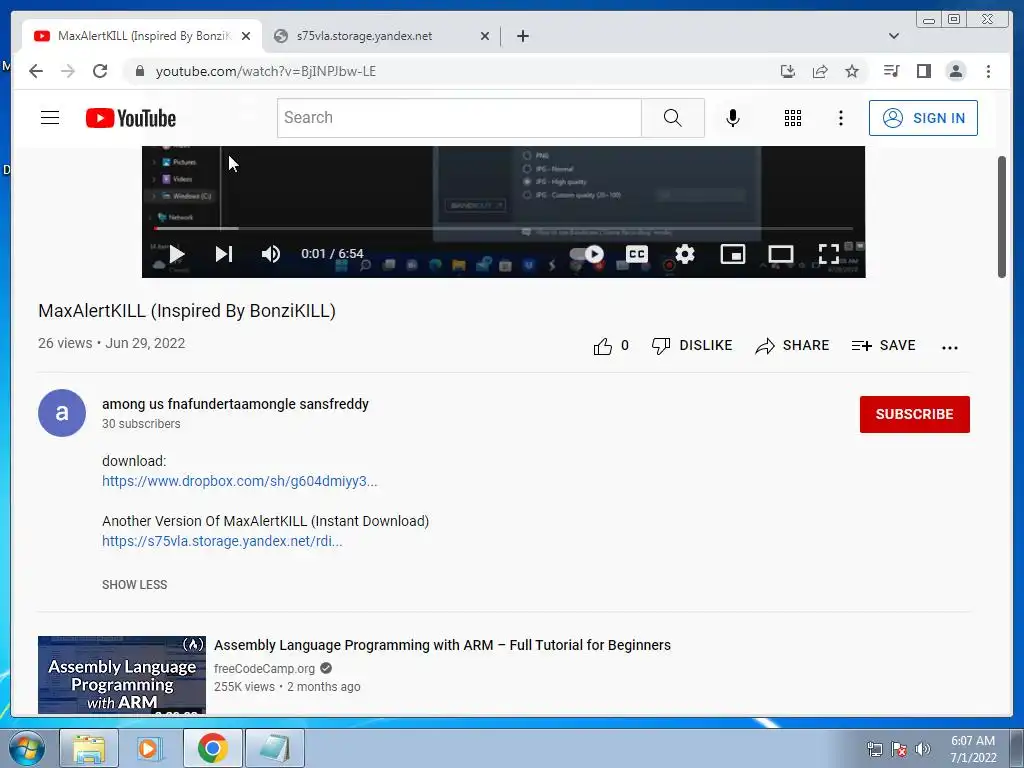Click the browser back arrow
Image resolution: width=1024 pixels, height=768 pixels.
(36, 71)
